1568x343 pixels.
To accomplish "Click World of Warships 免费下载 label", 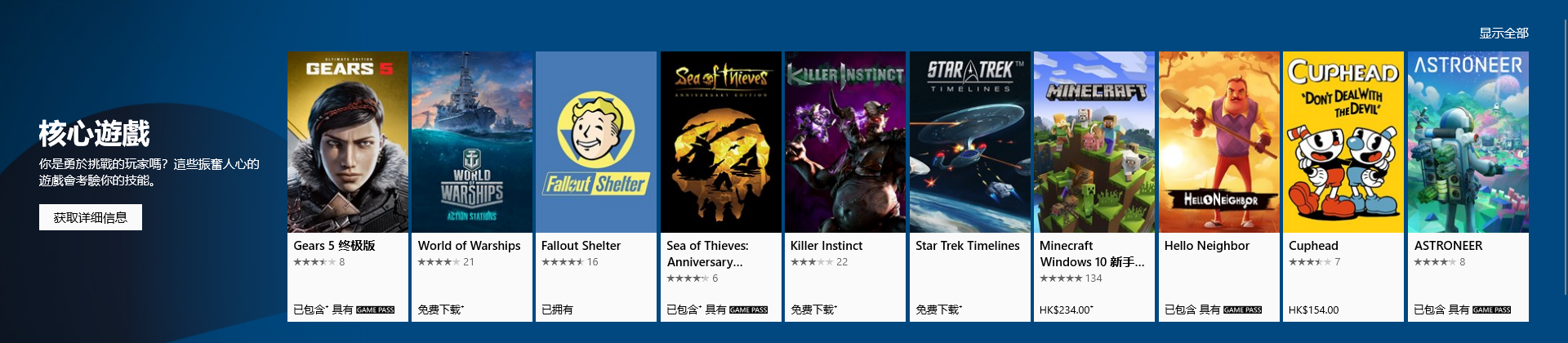I will pyautogui.click(x=441, y=310).
